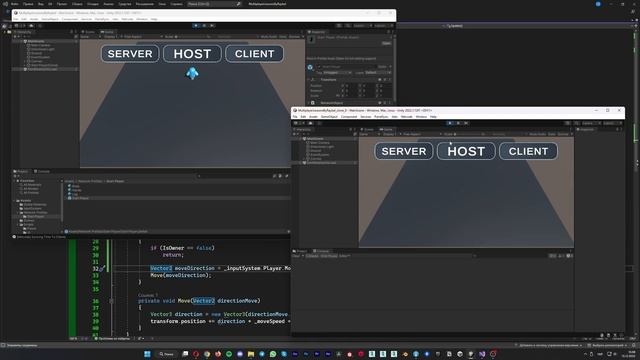This screenshot has height=360, width=640.
Task: Click Play button in right Unity clone window
Action: 450,123
